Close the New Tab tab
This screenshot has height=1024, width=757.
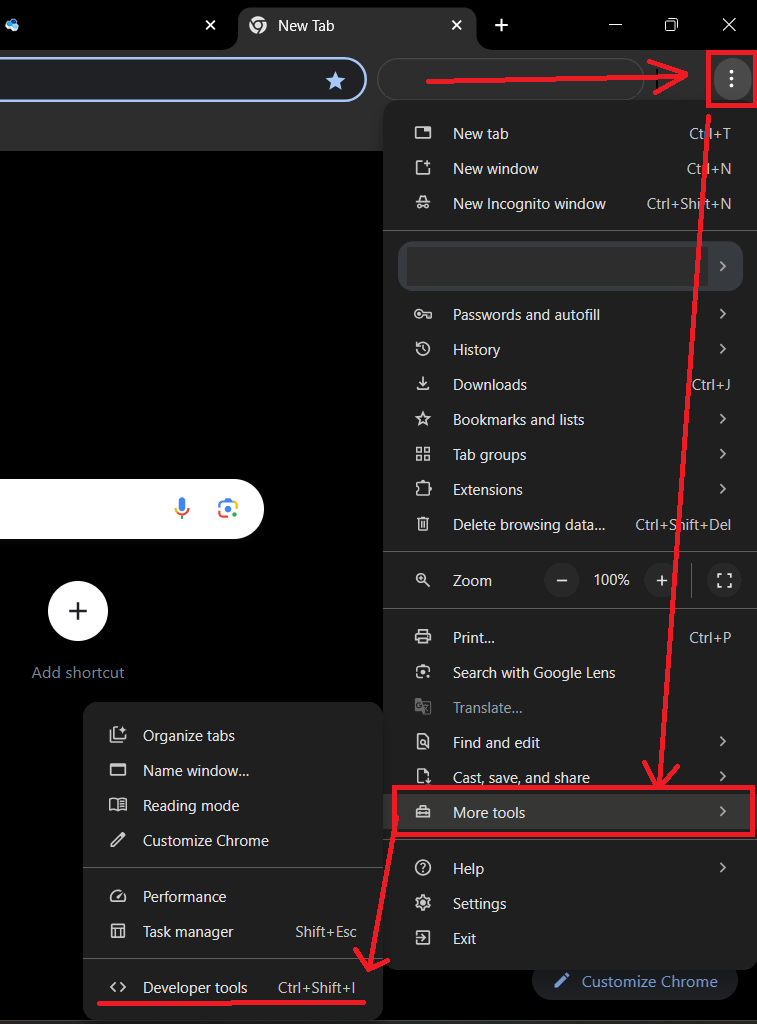point(457,25)
